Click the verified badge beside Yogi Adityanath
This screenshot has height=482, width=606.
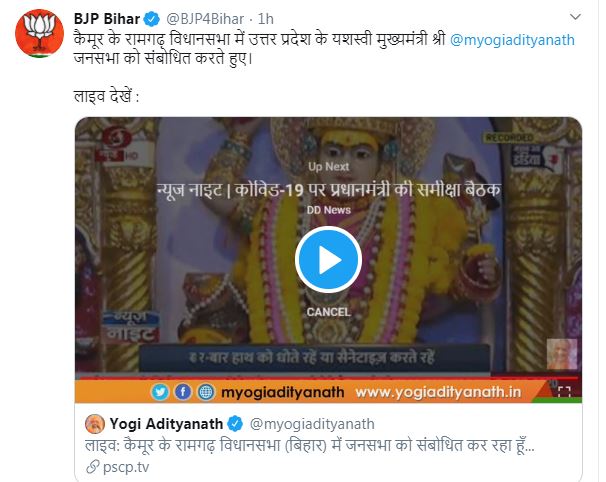pyautogui.click(x=235, y=424)
